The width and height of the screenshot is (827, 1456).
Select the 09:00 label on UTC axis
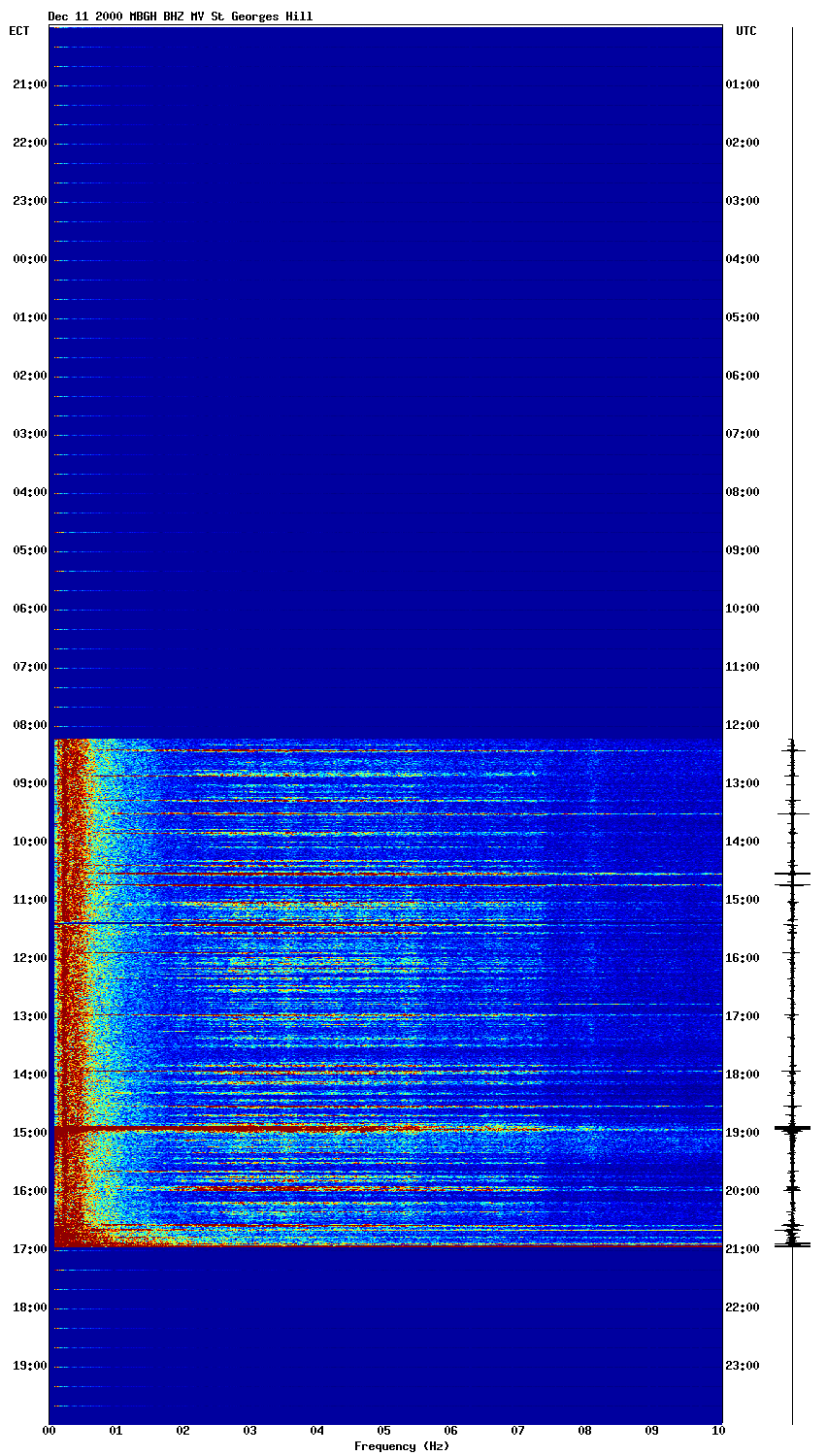click(x=743, y=550)
